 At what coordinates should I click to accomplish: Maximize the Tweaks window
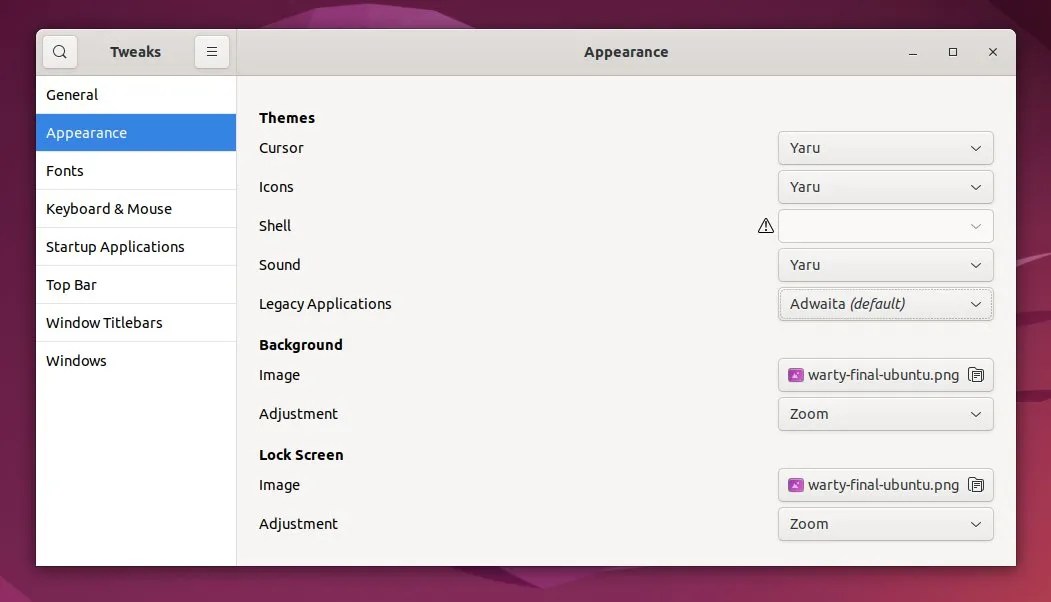(x=952, y=52)
